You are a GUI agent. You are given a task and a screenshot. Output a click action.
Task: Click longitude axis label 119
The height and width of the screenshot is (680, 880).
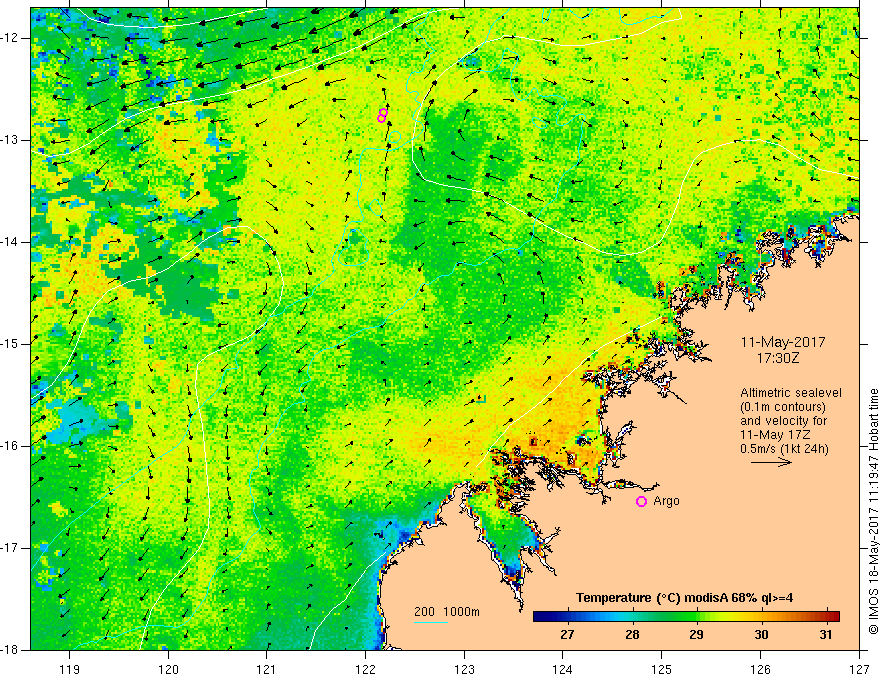pyautogui.click(x=70, y=669)
